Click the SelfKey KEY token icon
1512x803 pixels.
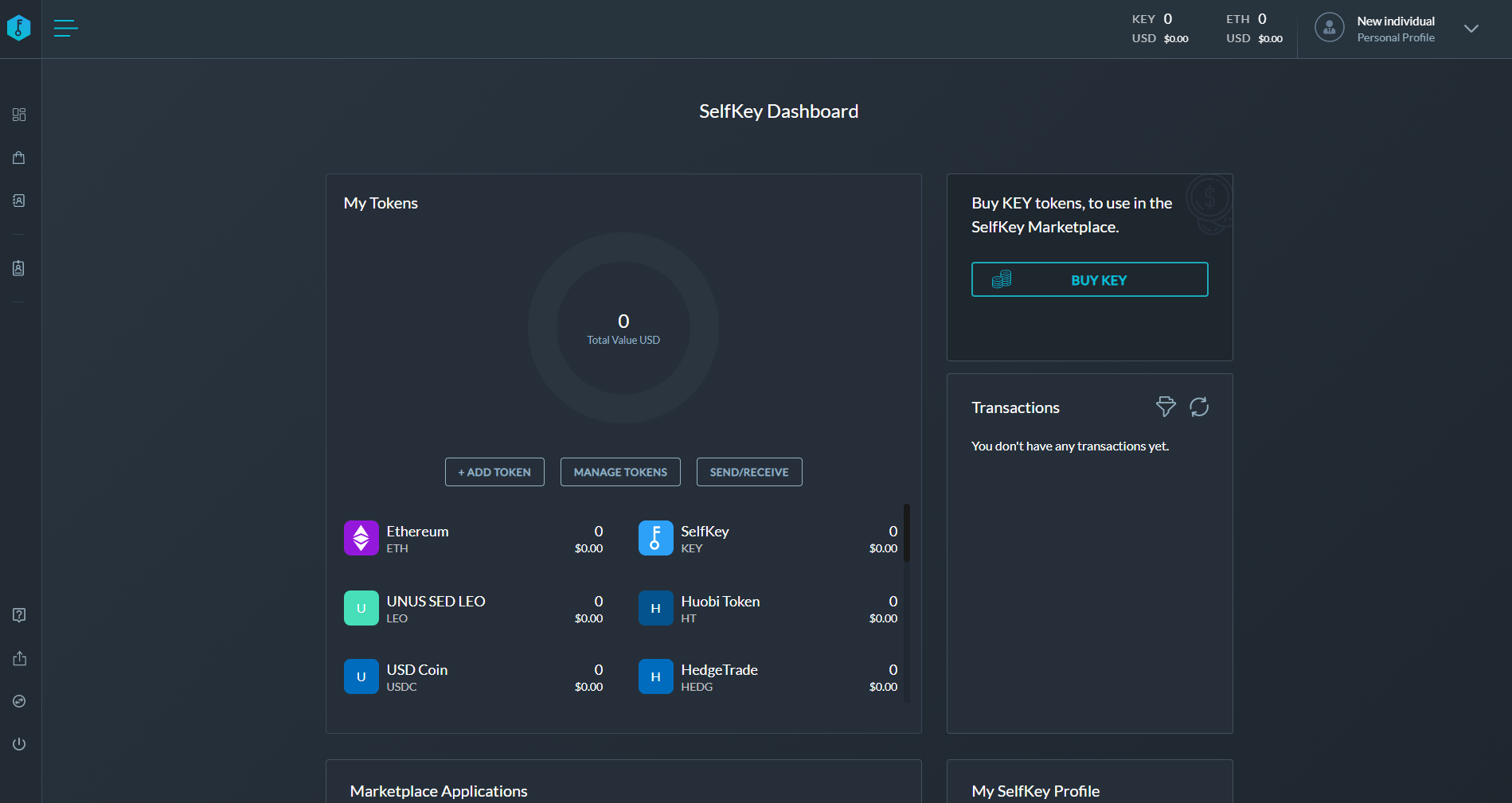point(656,538)
